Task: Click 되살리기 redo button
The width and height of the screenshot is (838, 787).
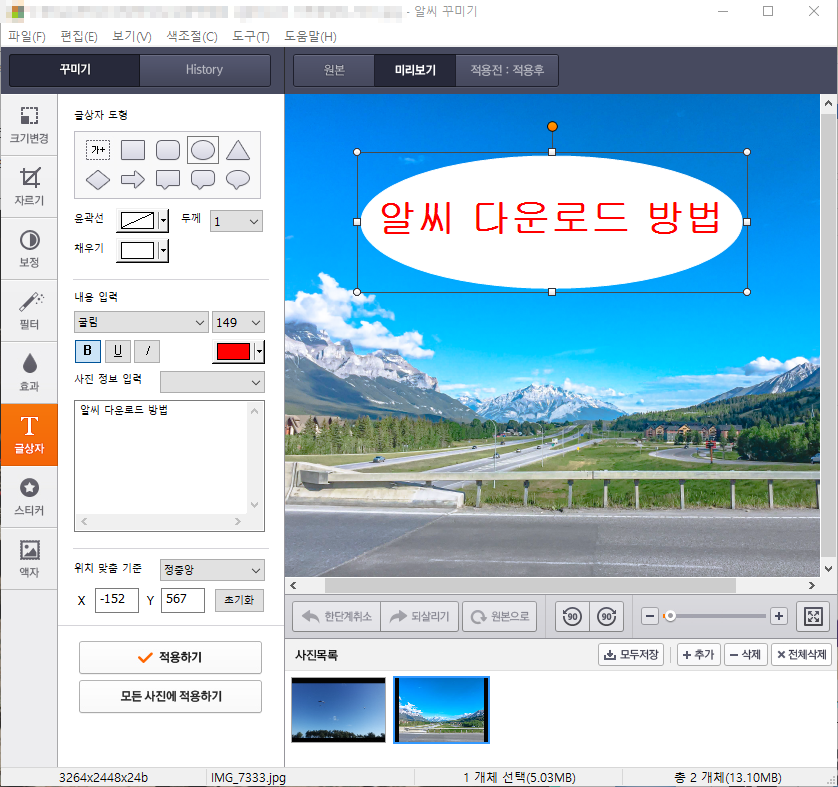Action: pyautogui.click(x=420, y=617)
